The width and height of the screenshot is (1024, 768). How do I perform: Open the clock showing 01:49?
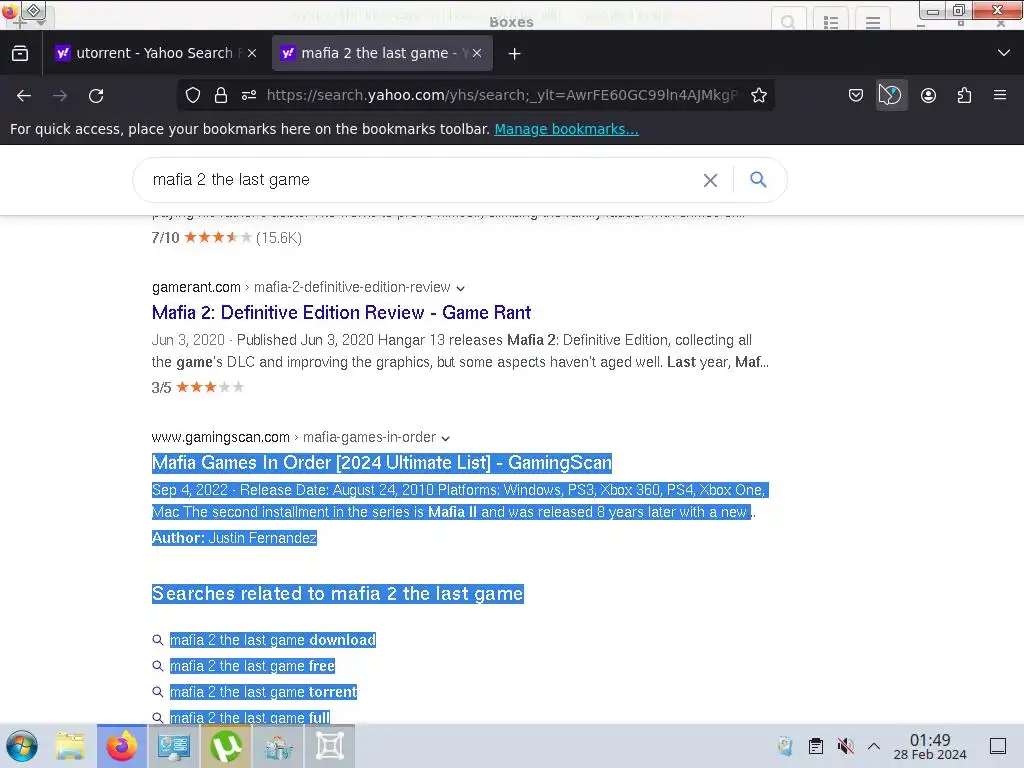click(x=930, y=746)
